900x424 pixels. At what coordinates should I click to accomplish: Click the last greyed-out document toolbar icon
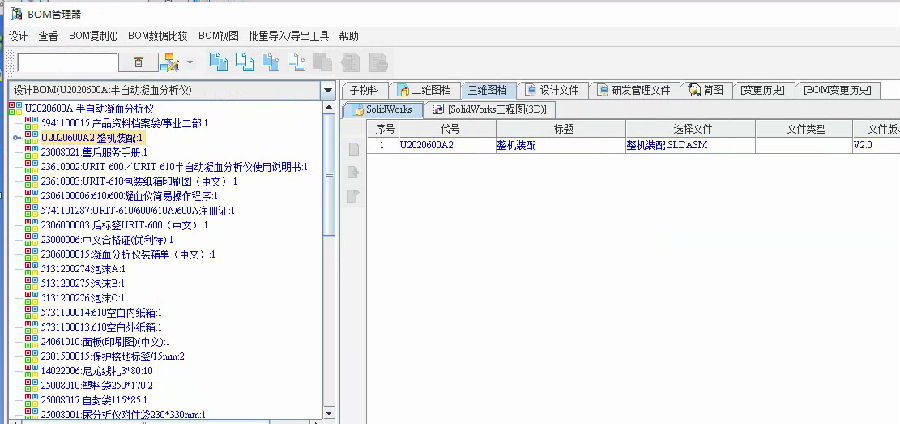click(378, 62)
